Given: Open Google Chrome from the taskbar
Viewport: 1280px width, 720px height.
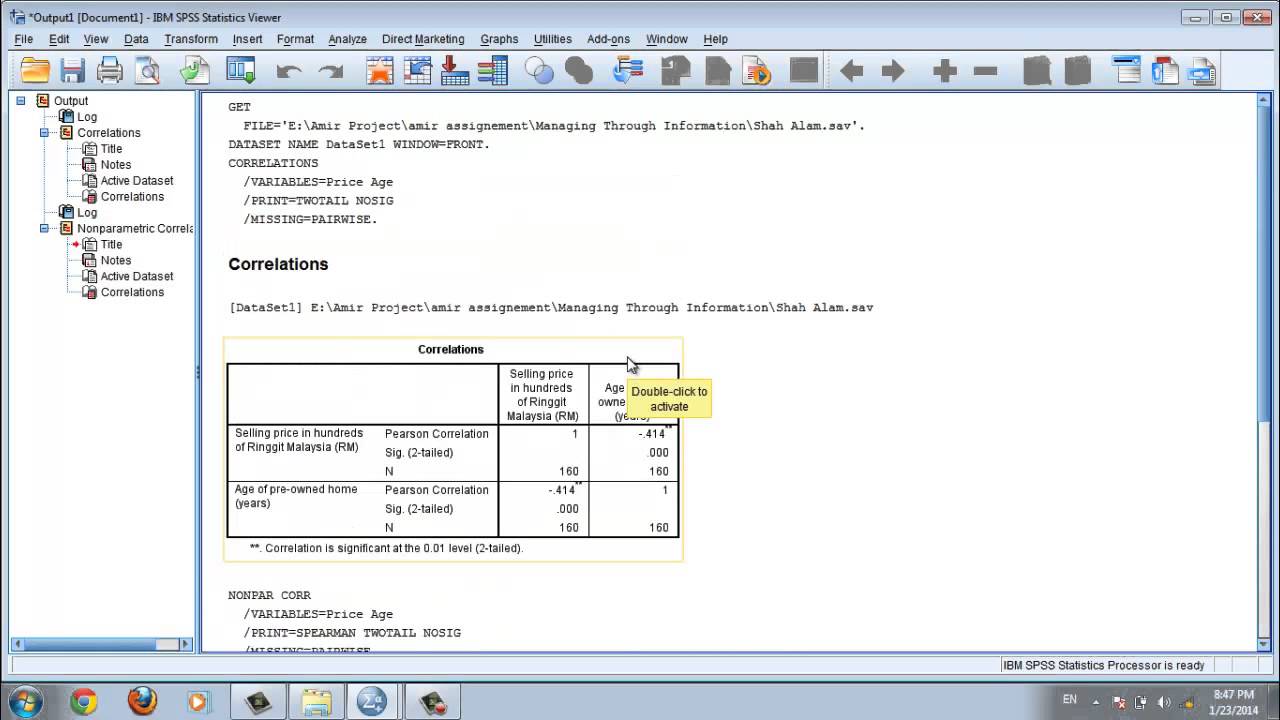Looking at the screenshot, I should tap(84, 702).
